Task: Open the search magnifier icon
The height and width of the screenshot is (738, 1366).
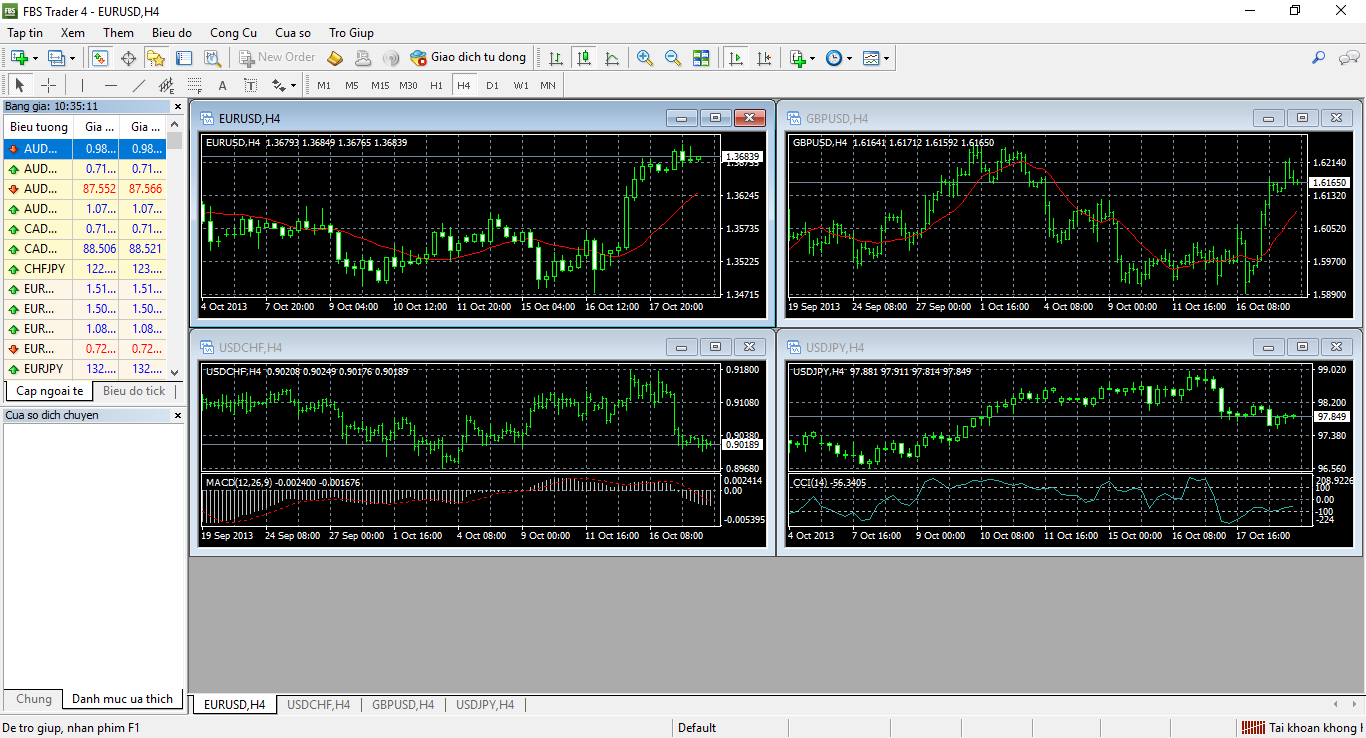Action: tap(1319, 58)
